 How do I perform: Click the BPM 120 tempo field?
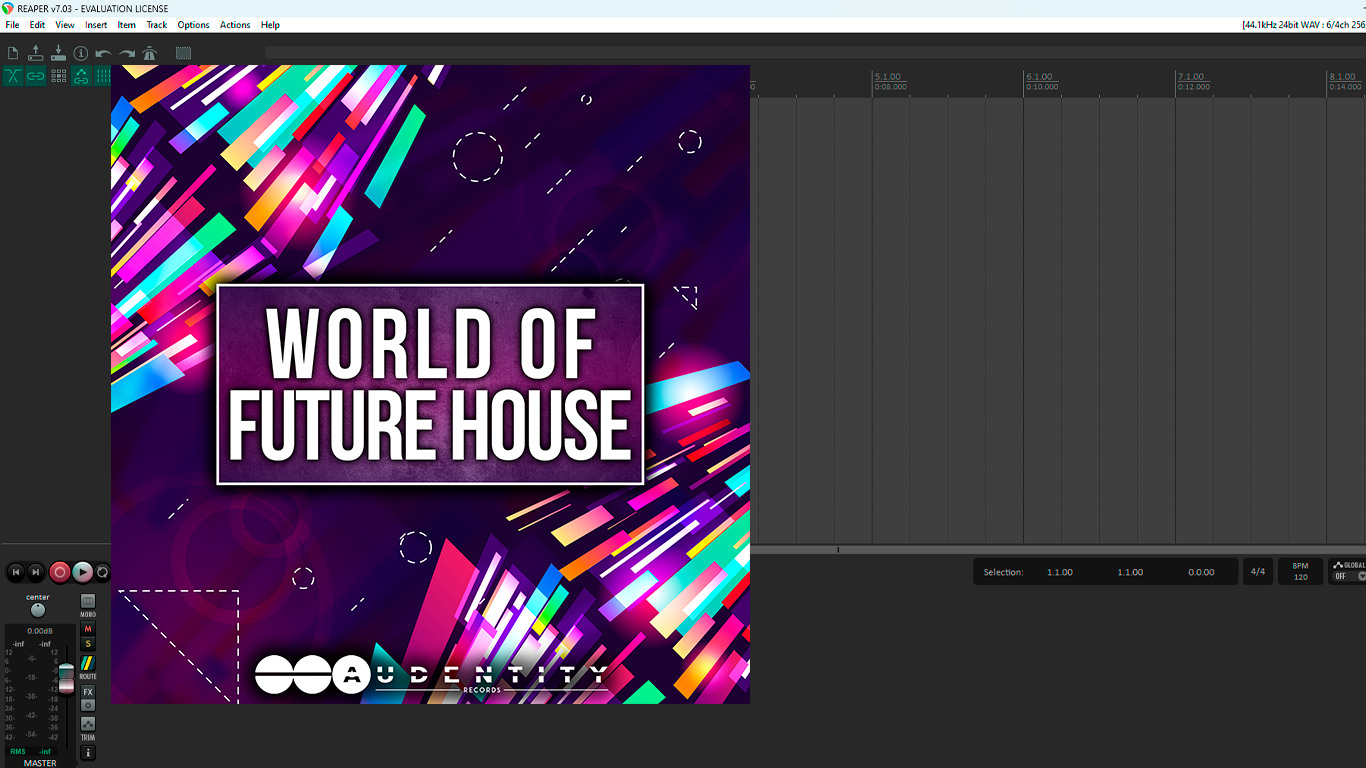(x=1300, y=572)
